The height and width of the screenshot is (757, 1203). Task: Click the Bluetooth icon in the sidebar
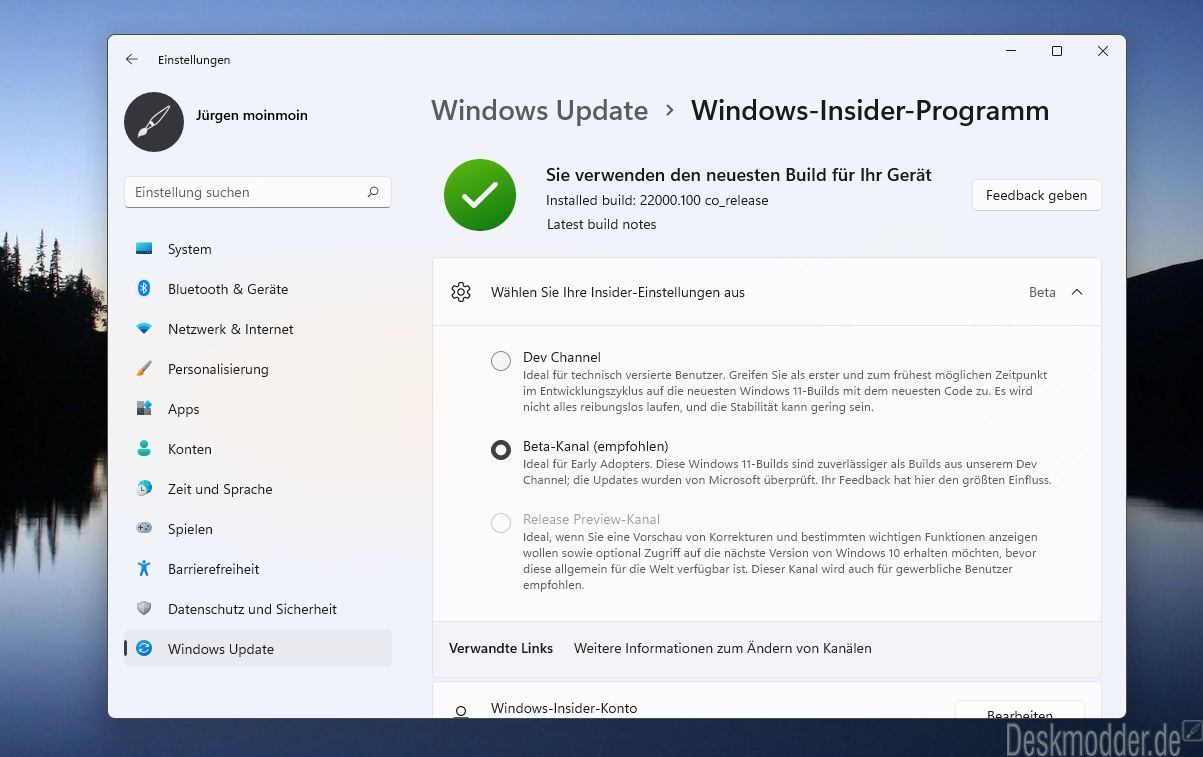click(x=144, y=289)
